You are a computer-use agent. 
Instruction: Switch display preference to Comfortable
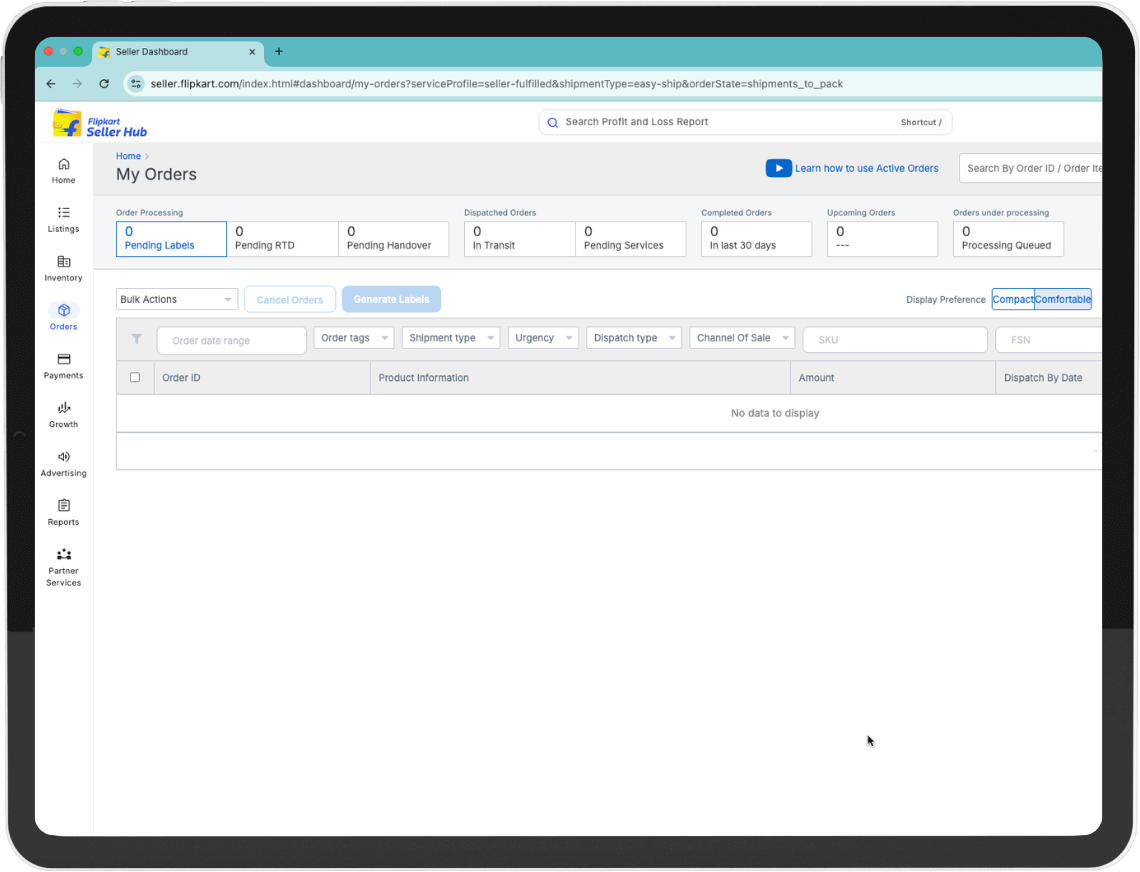pos(1062,300)
